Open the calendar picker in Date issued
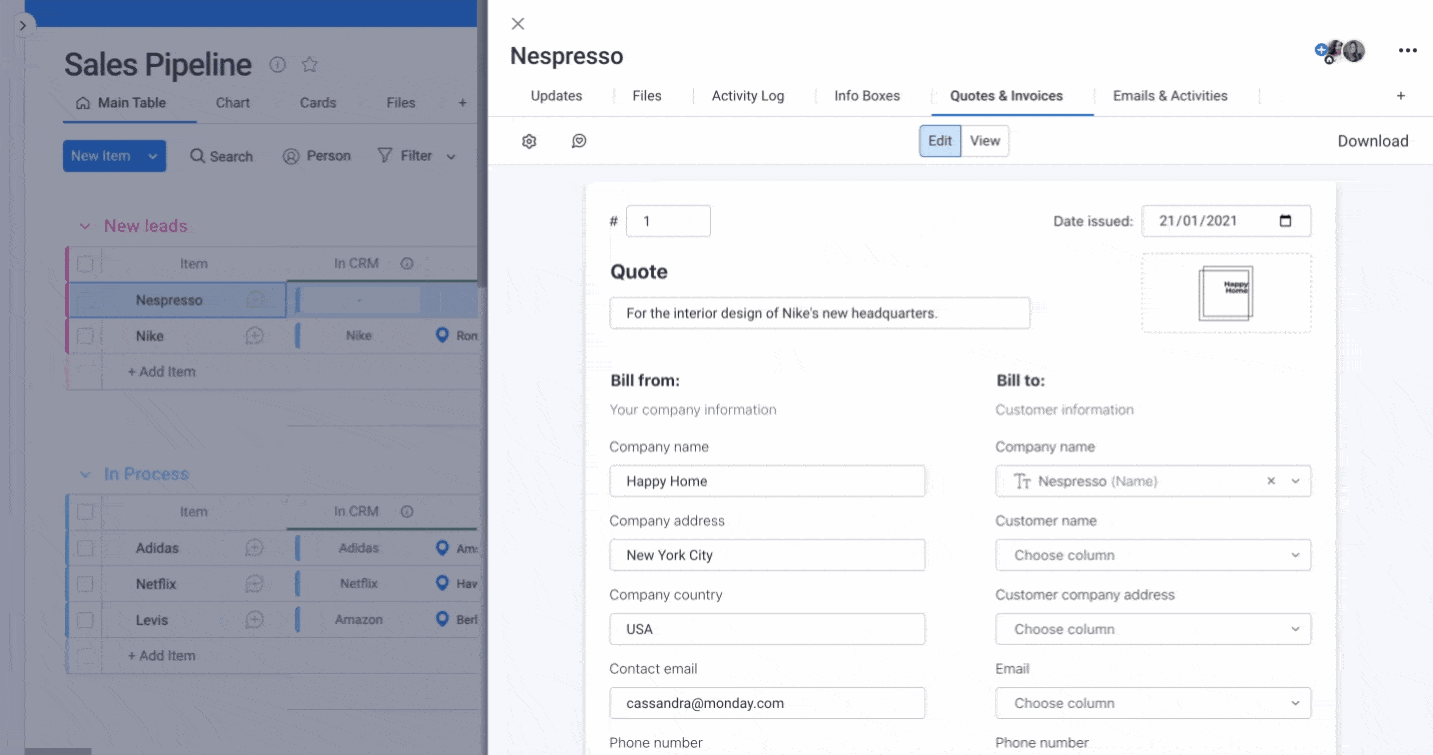This screenshot has height=755, width=1433. pos(1286,221)
